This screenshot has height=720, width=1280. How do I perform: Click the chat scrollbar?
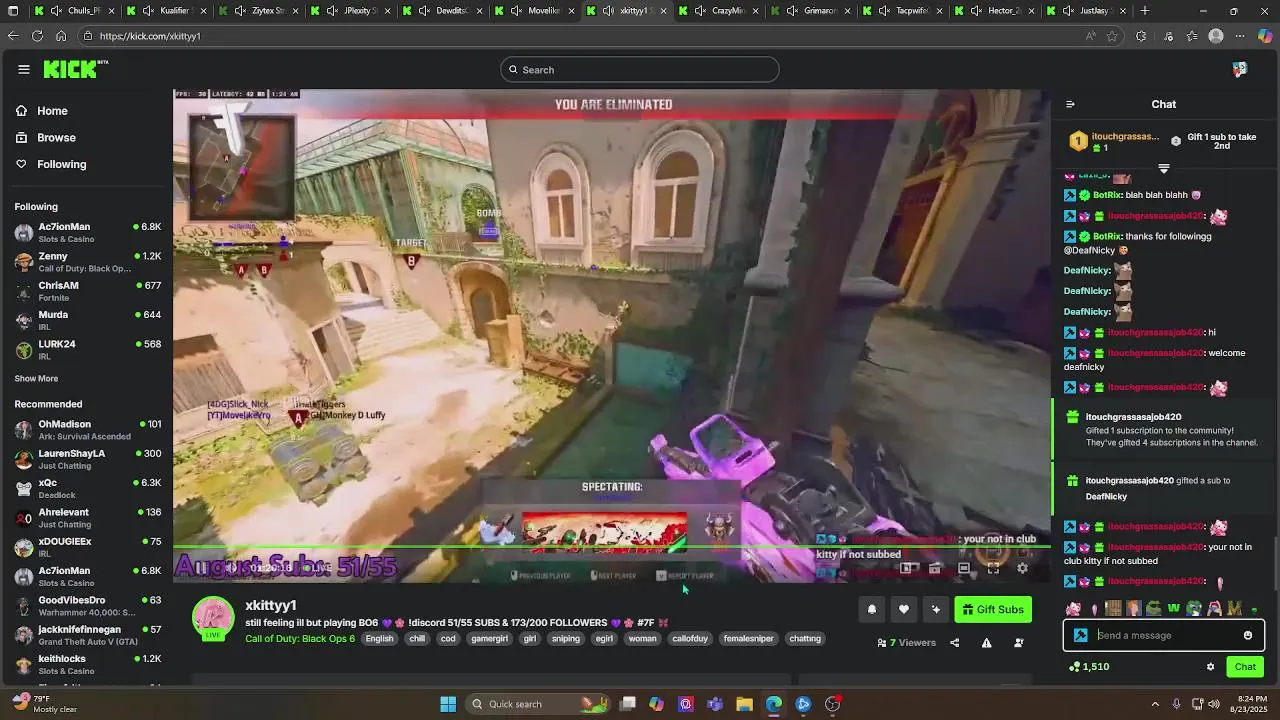pos(1275,565)
